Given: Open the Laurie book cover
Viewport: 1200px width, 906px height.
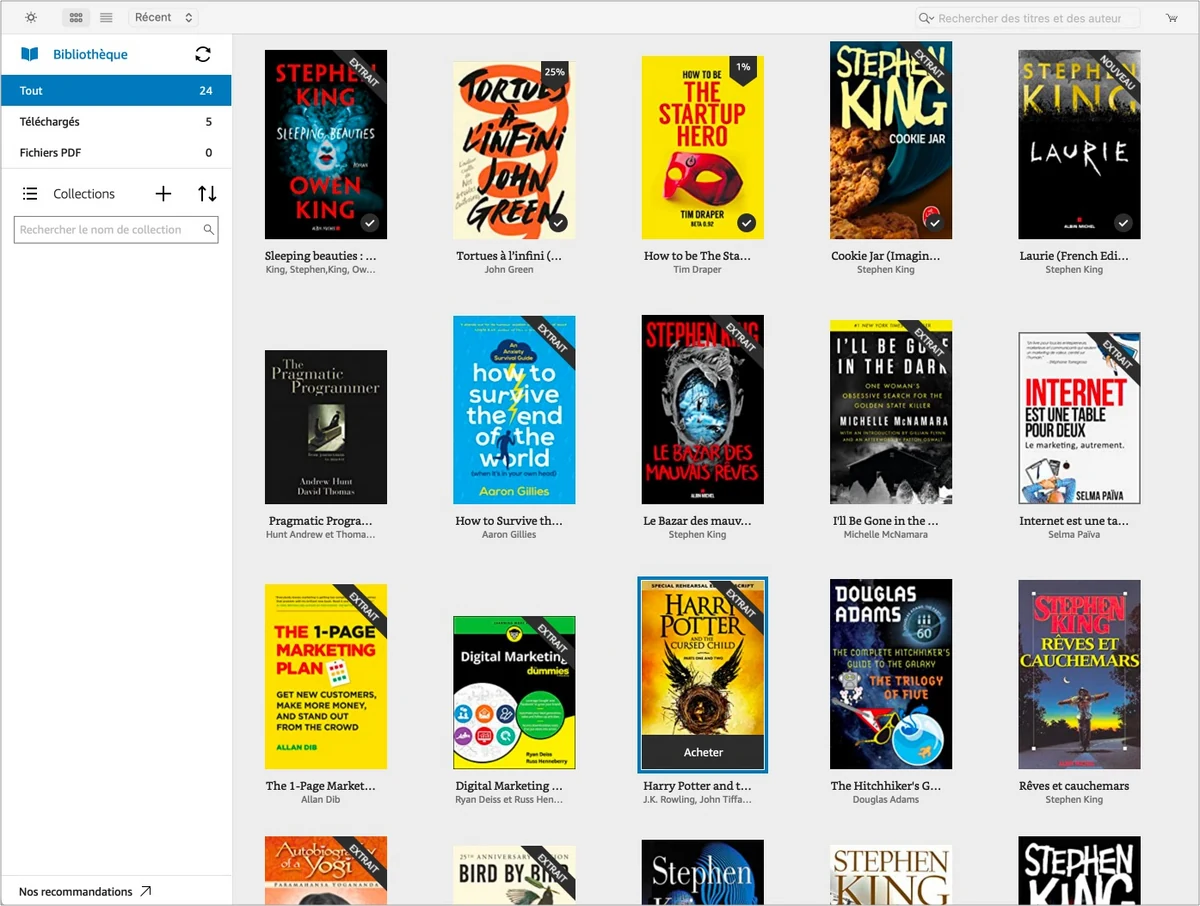Looking at the screenshot, I should coord(1079,145).
